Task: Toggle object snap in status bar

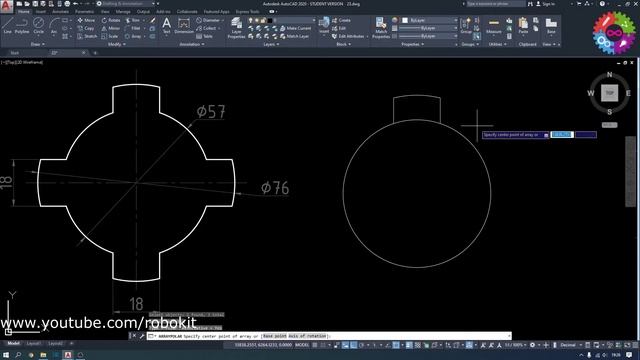Action: (x=396, y=345)
